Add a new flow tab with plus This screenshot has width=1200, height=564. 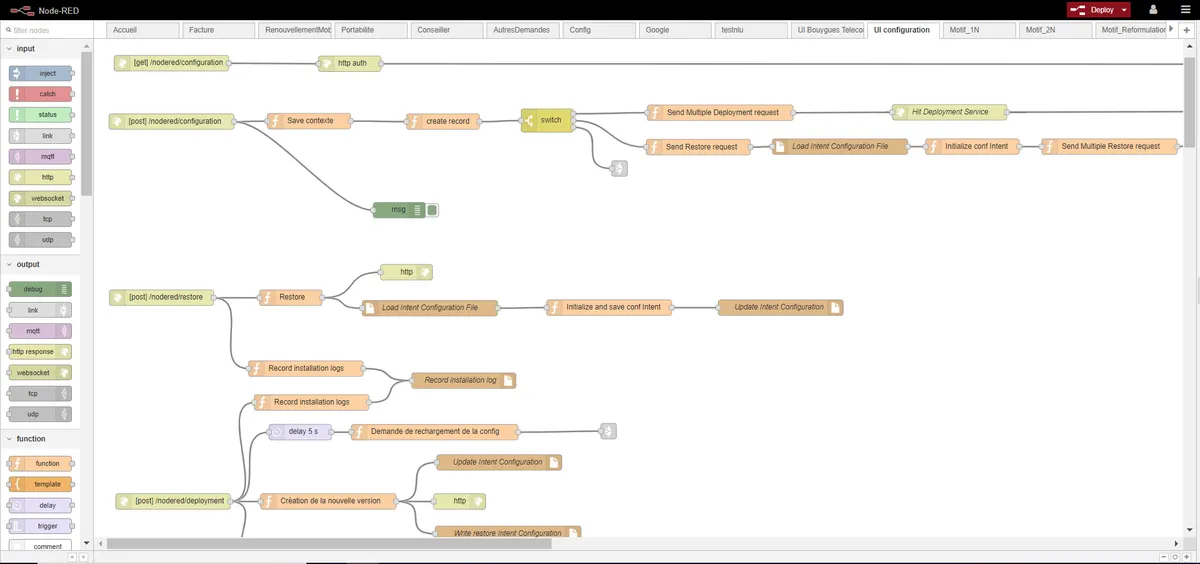click(1187, 30)
